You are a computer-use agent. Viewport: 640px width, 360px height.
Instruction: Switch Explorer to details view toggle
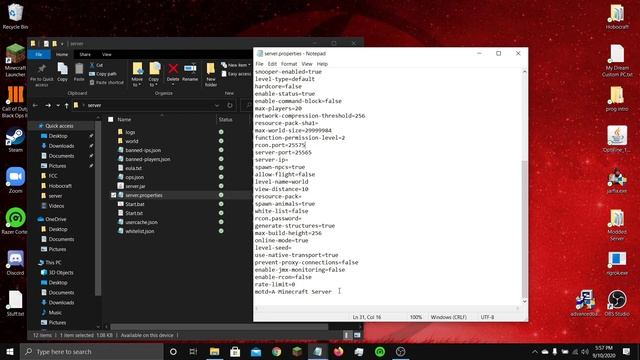(347, 335)
